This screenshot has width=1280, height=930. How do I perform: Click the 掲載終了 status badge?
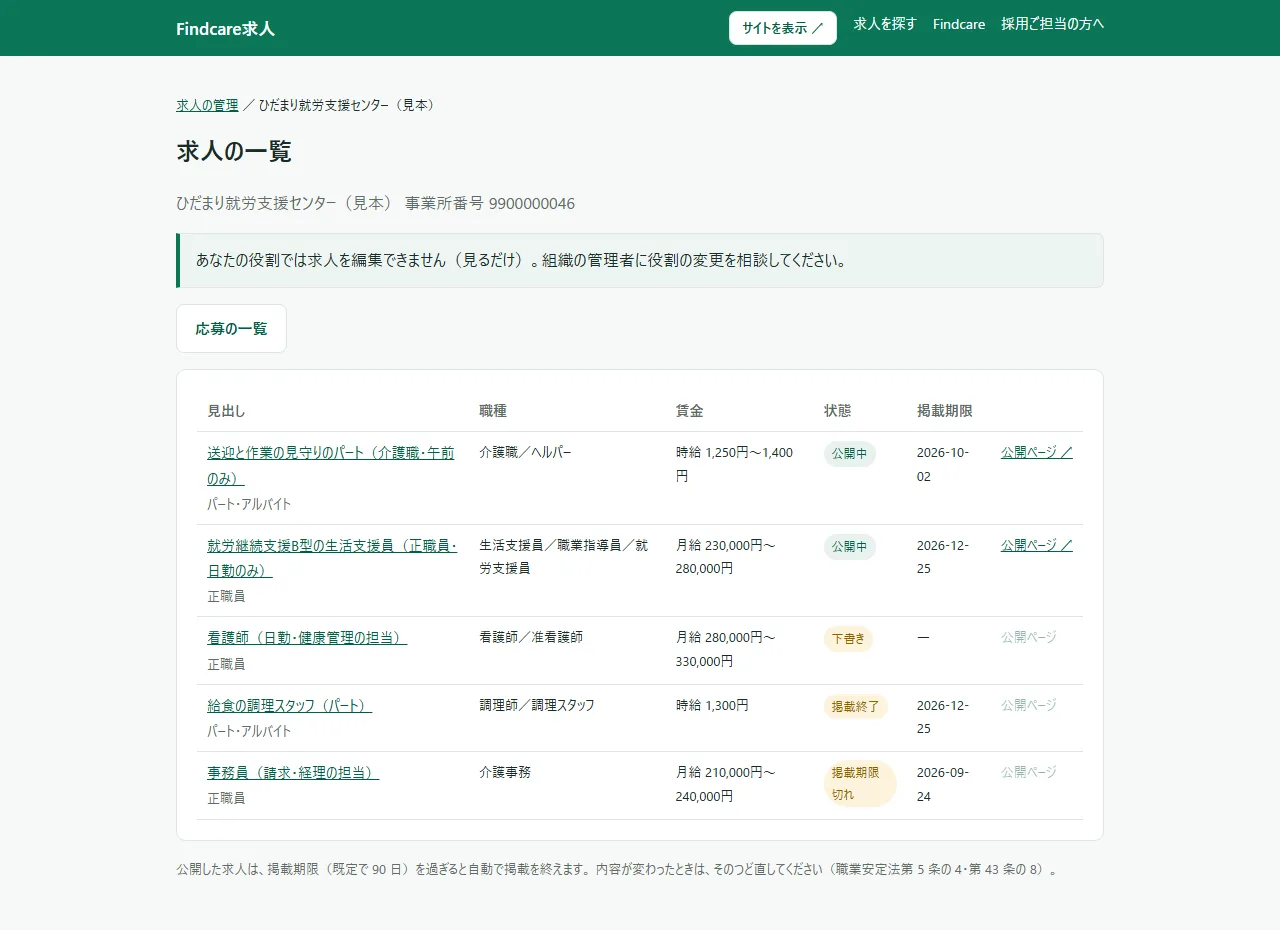(x=856, y=707)
